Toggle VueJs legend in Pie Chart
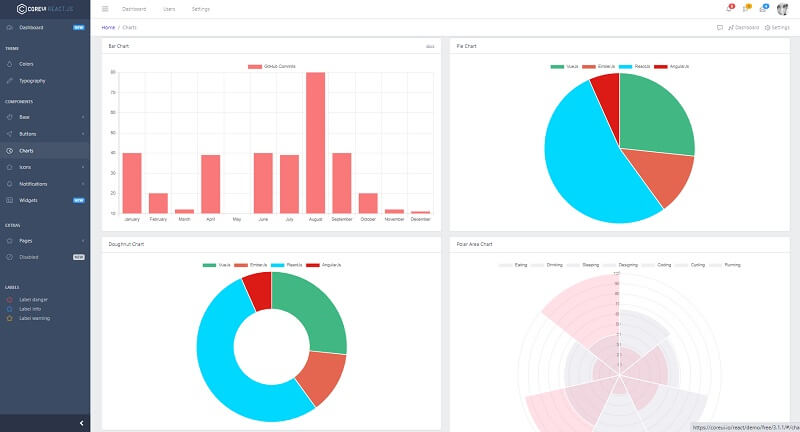This screenshot has width=800, height=432. point(565,66)
